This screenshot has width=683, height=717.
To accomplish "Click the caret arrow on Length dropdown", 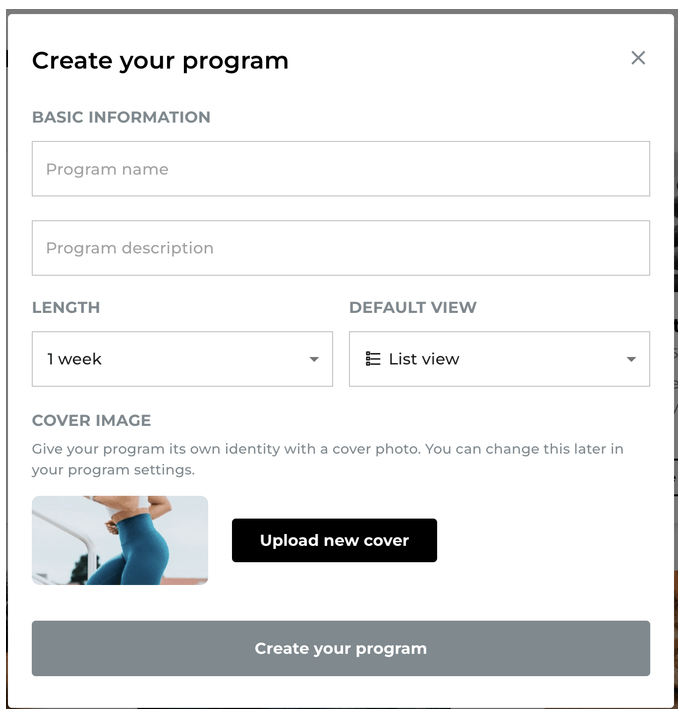I will coord(314,360).
